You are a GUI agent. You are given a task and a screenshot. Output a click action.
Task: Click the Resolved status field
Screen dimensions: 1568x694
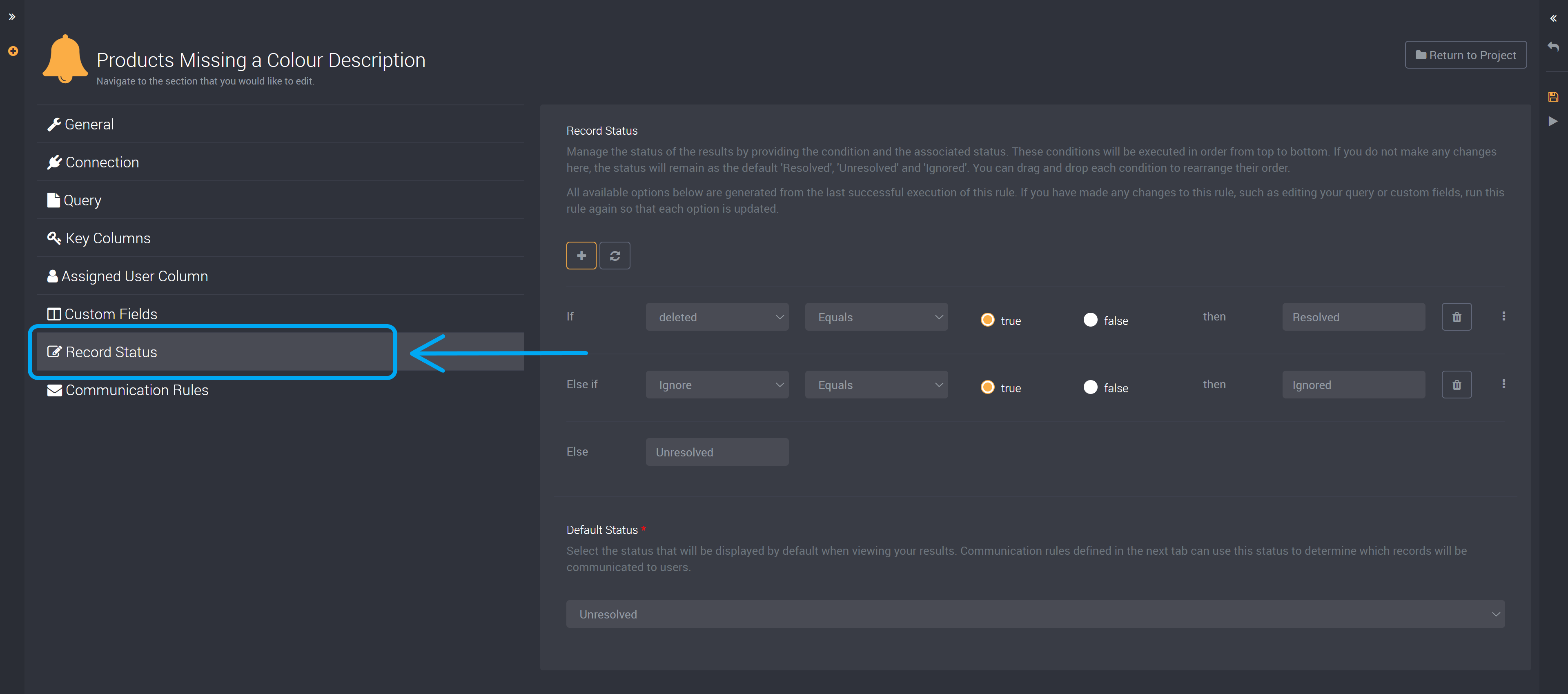point(1353,317)
